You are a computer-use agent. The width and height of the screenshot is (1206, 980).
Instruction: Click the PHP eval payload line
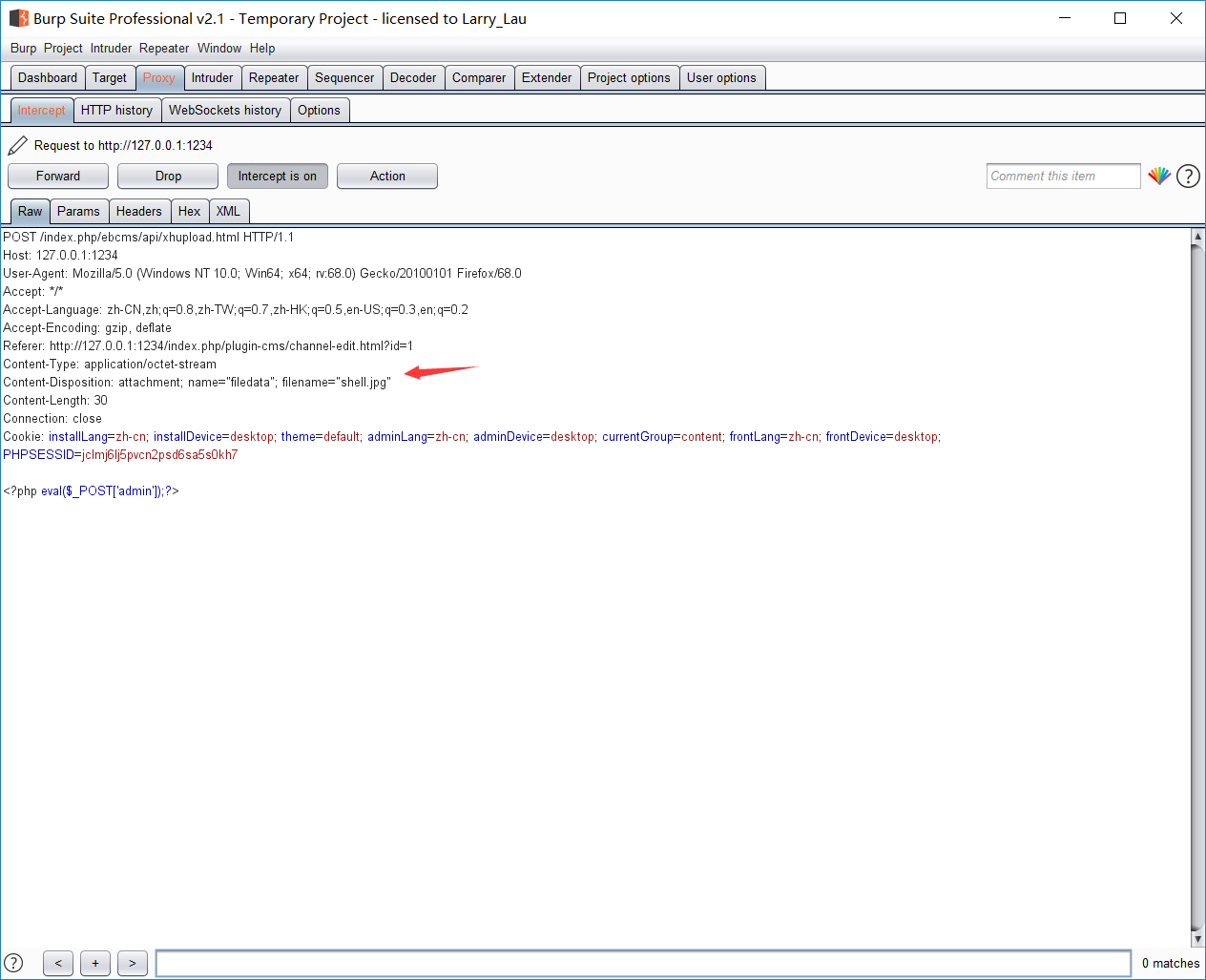[91, 490]
